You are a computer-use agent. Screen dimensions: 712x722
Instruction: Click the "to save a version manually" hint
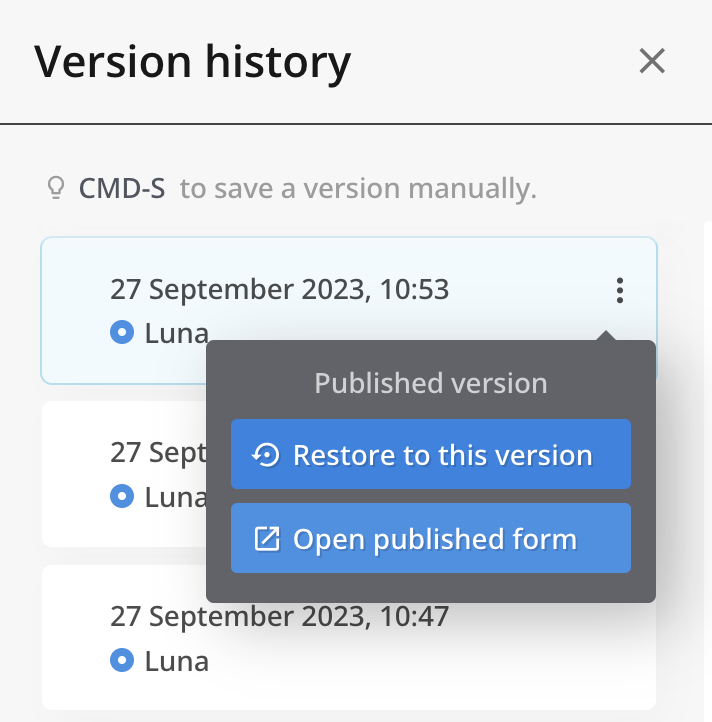[x=358, y=187]
